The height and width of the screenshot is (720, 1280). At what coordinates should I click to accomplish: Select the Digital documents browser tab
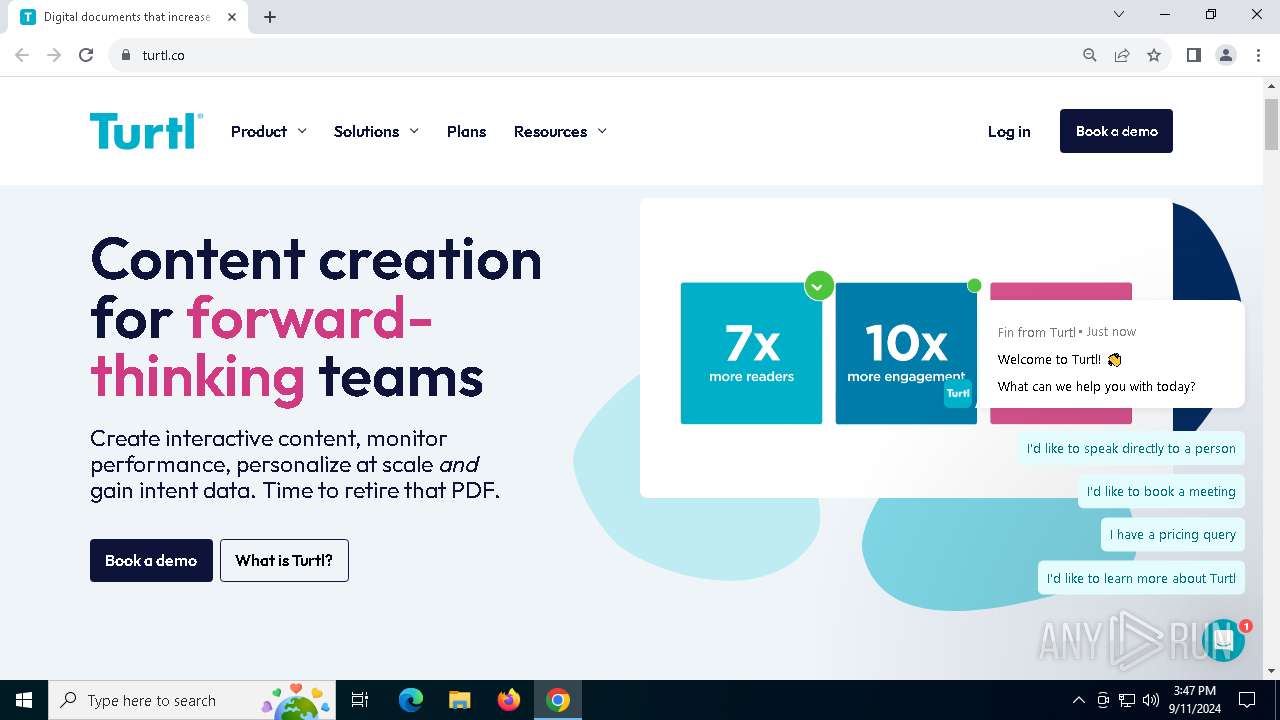pyautogui.click(x=129, y=17)
